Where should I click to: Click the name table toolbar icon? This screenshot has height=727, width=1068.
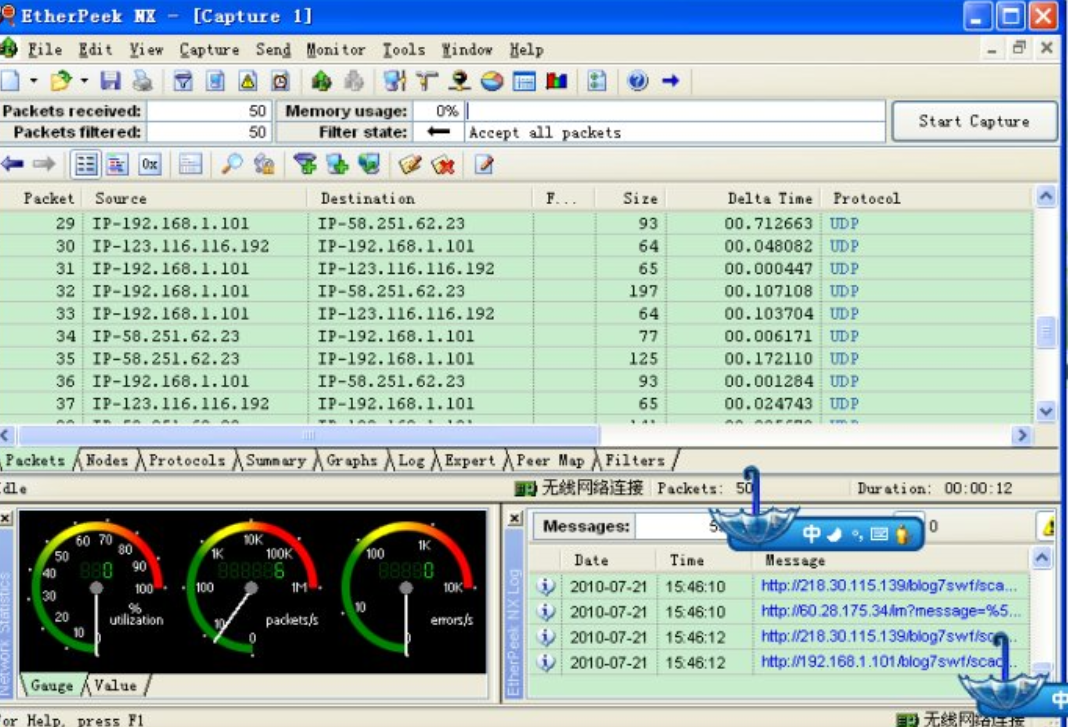point(524,81)
